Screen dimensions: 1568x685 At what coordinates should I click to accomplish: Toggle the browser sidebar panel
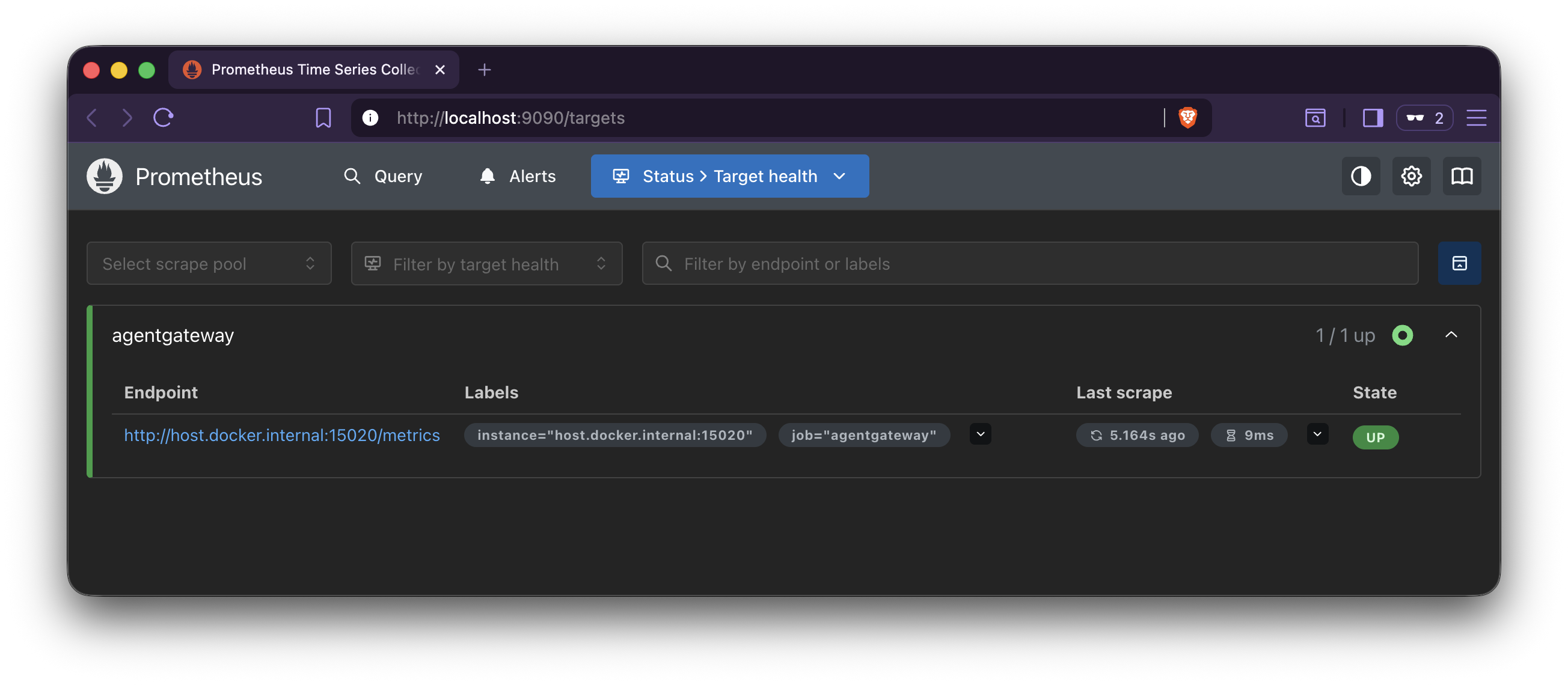coord(1373,117)
